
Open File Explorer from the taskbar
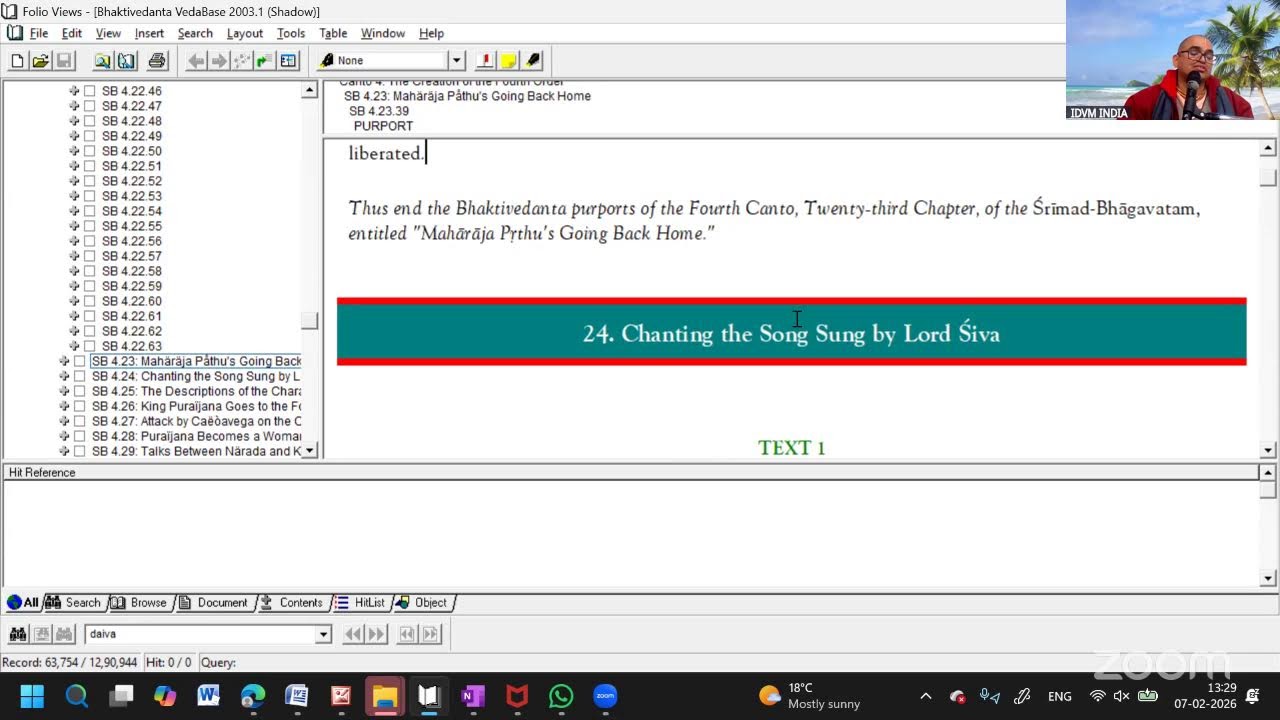pyautogui.click(x=385, y=696)
